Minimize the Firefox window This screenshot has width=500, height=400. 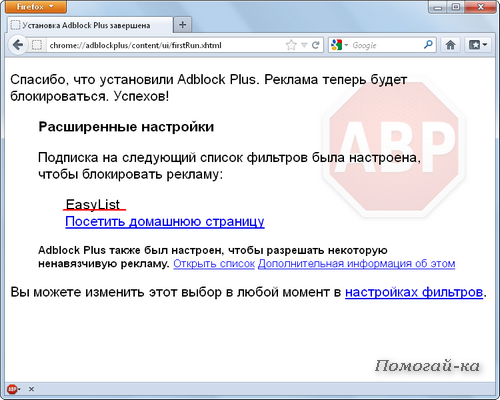click(438, 7)
